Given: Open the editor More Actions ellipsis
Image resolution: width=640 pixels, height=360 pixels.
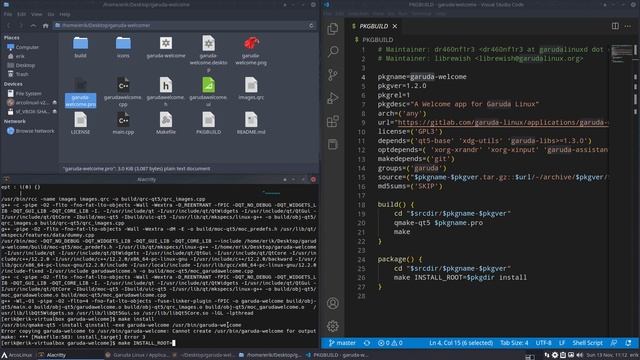Looking at the screenshot, I should 628,26.
